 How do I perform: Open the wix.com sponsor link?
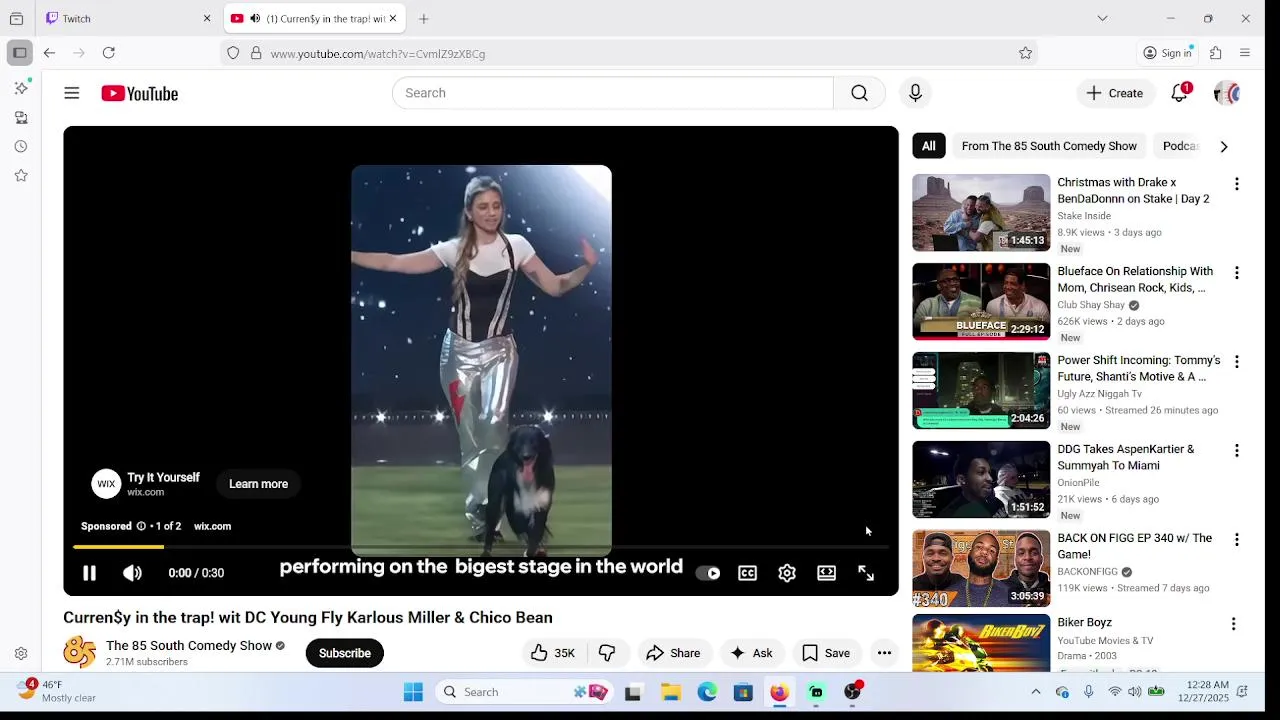tap(212, 526)
